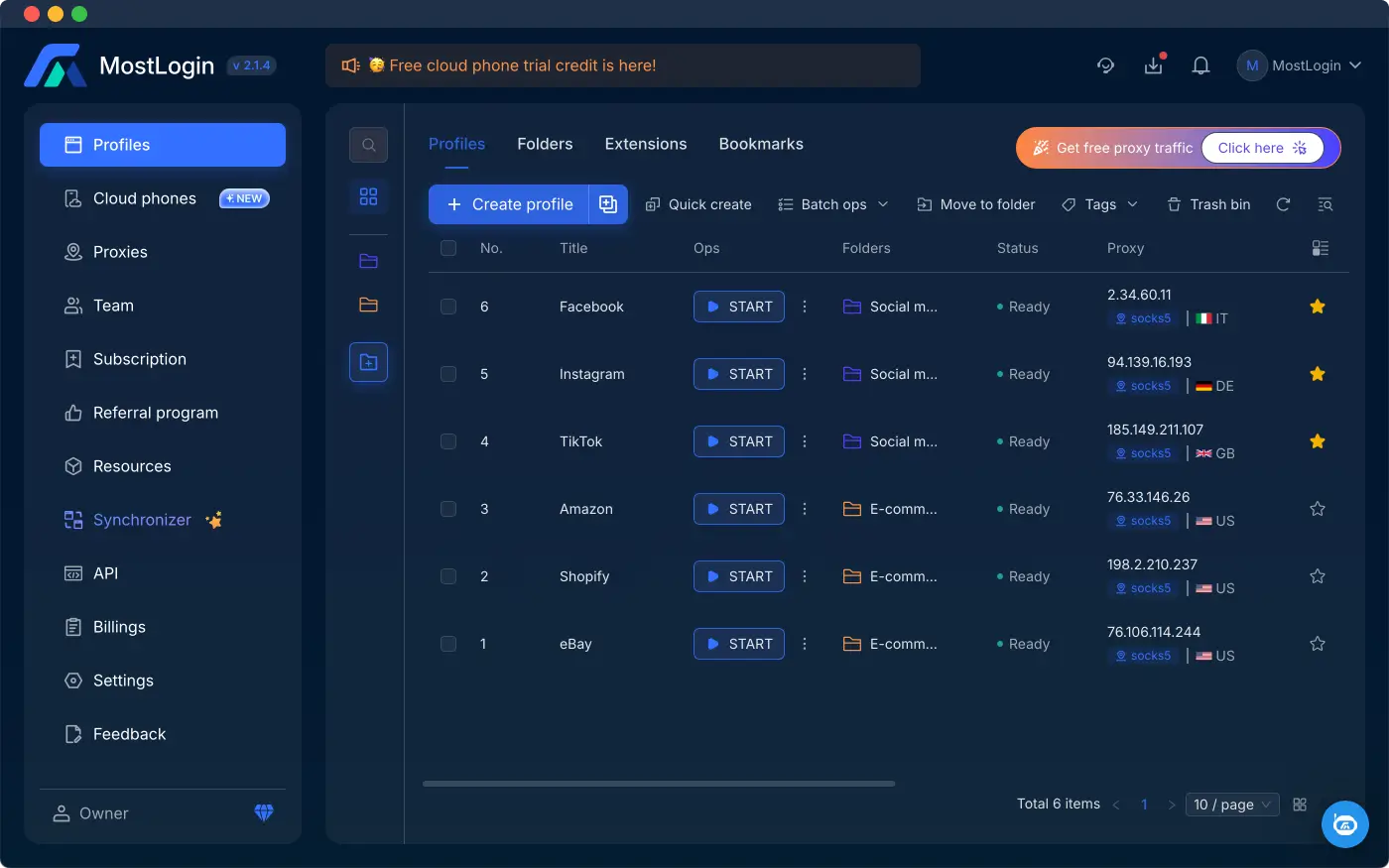Select the Shopify profile checkbox
This screenshot has height=868, width=1389.
point(448,576)
